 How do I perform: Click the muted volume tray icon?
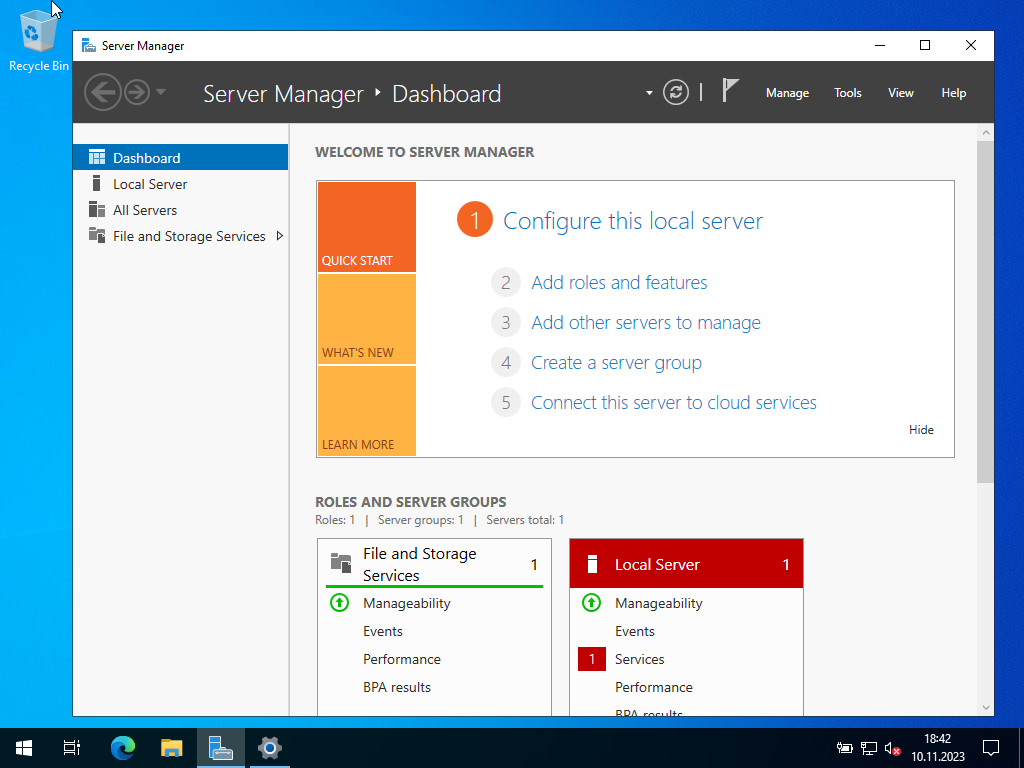(893, 748)
